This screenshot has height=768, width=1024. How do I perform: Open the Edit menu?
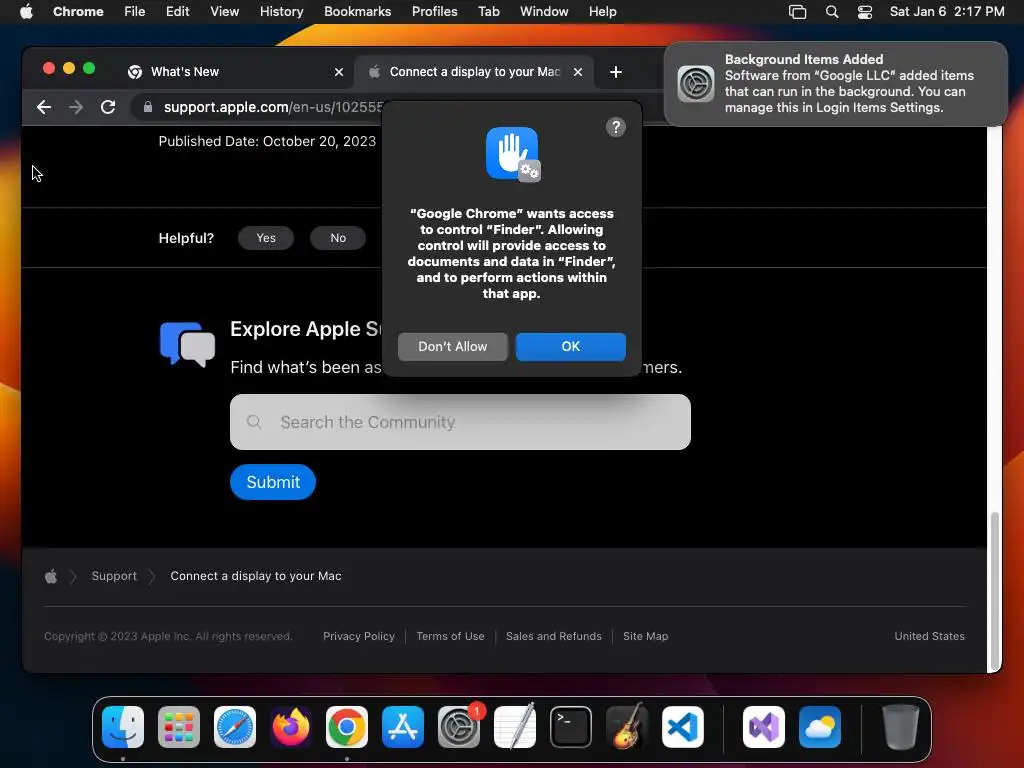(178, 12)
